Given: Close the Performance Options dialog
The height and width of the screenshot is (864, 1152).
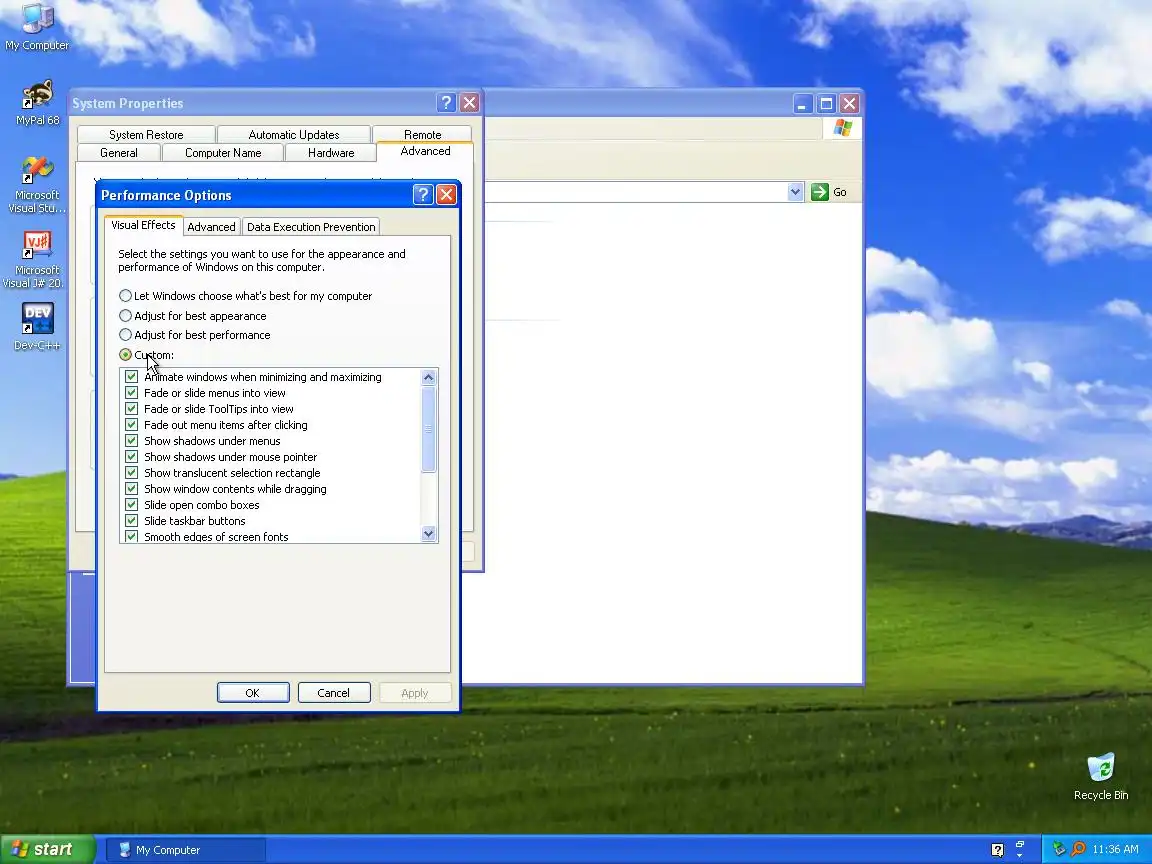Looking at the screenshot, I should click(446, 195).
